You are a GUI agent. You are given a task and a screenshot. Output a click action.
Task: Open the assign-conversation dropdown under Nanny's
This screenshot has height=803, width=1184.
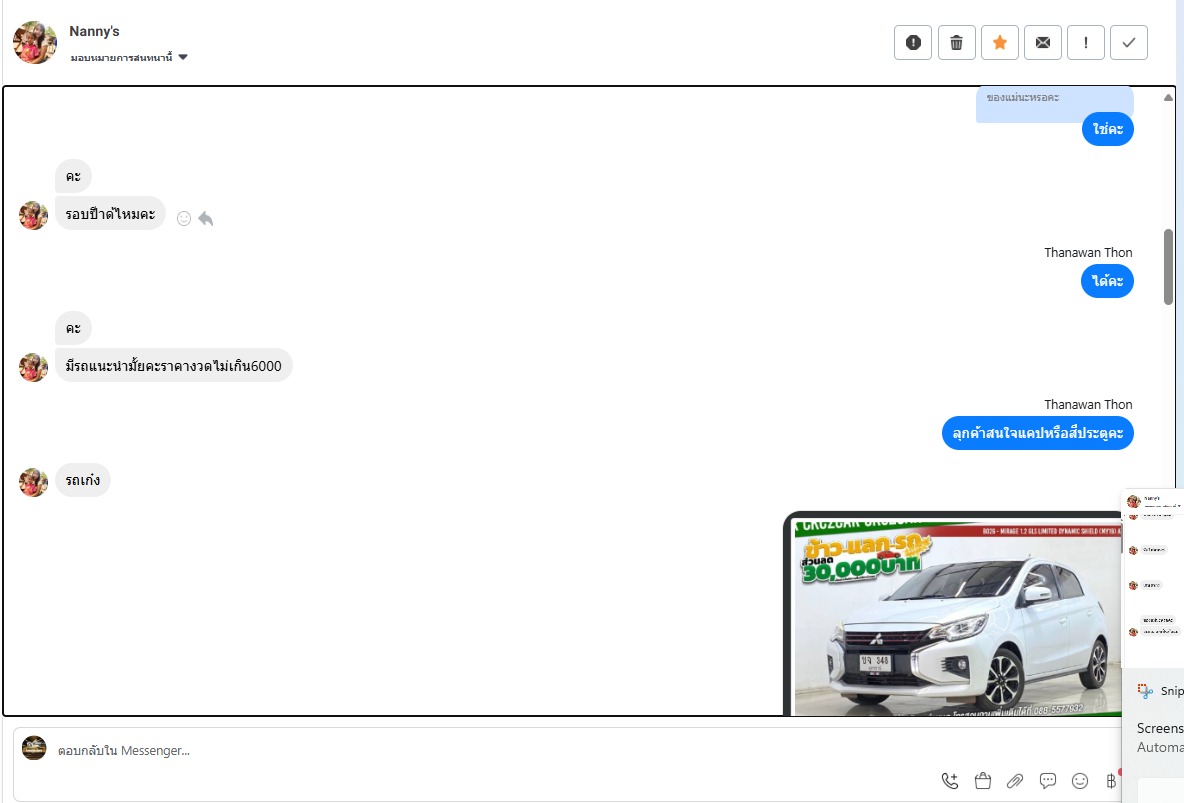pyautogui.click(x=128, y=57)
